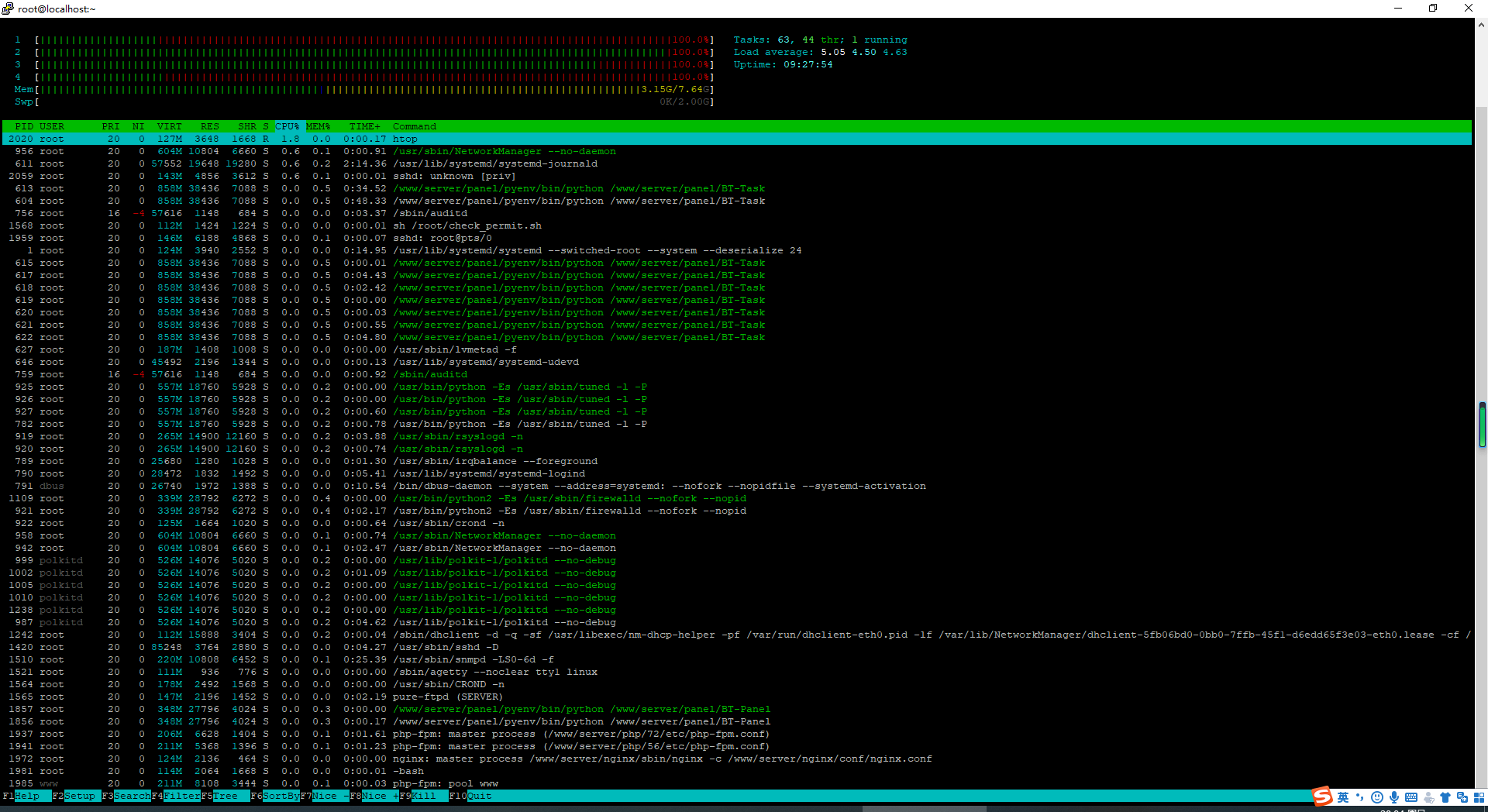The height and width of the screenshot is (812, 1488).
Task: Click the CPU 1 usage meter bar
Action: pyautogui.click(x=374, y=40)
